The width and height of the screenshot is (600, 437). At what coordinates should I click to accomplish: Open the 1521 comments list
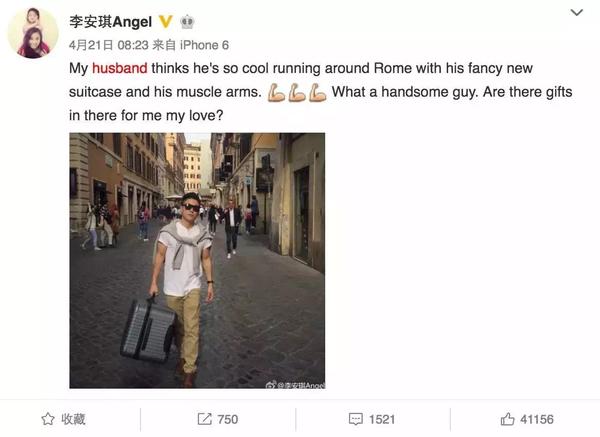382,419
